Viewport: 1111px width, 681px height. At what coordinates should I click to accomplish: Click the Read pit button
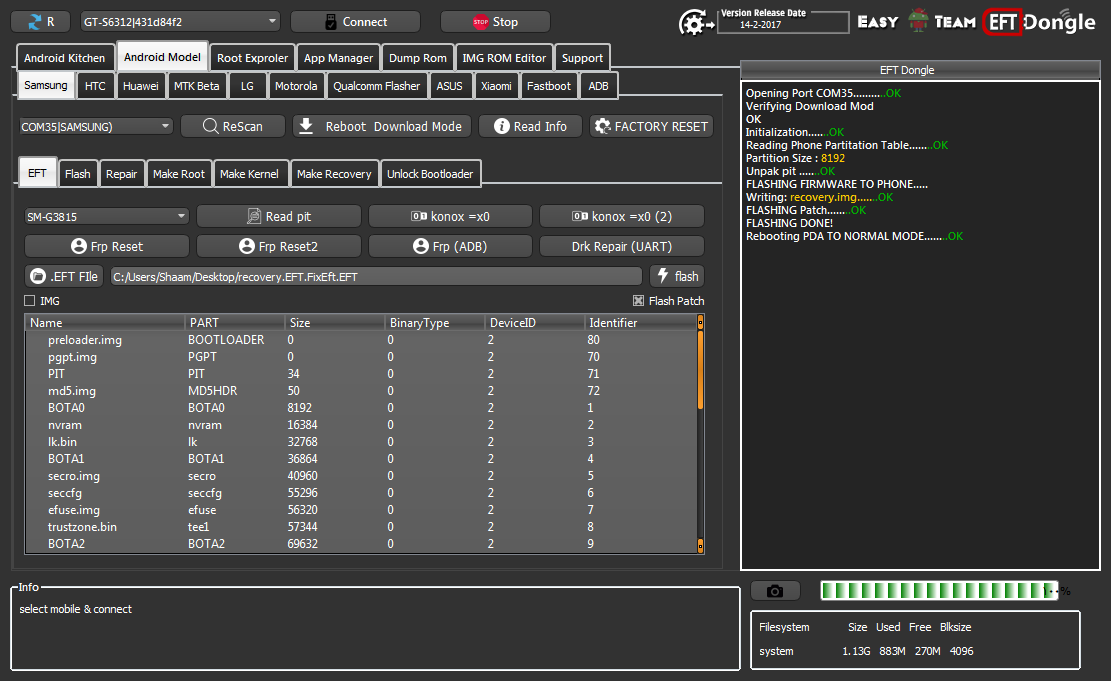click(x=278, y=216)
